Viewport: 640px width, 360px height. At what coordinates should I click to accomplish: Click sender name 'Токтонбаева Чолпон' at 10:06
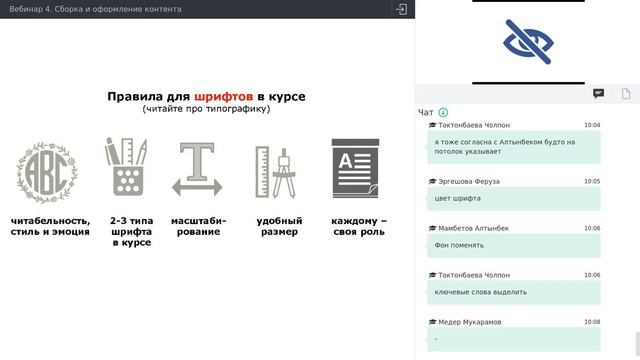pyautogui.click(x=474, y=275)
